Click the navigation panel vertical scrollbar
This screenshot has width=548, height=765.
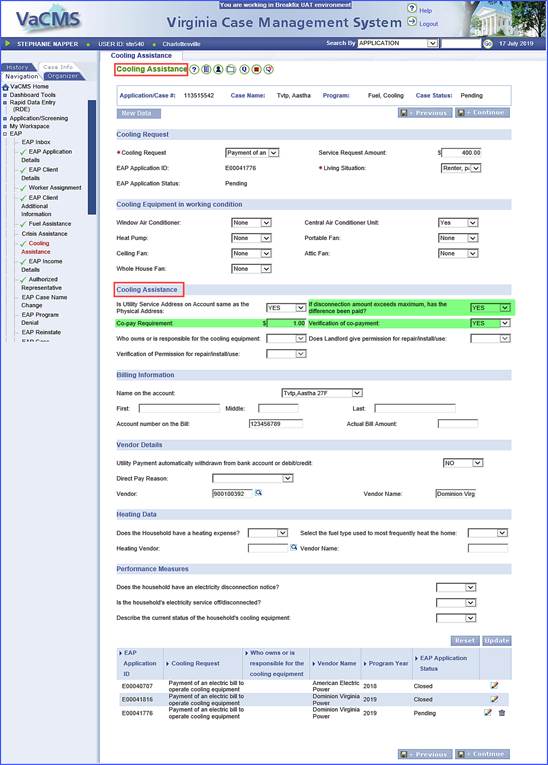click(92, 157)
